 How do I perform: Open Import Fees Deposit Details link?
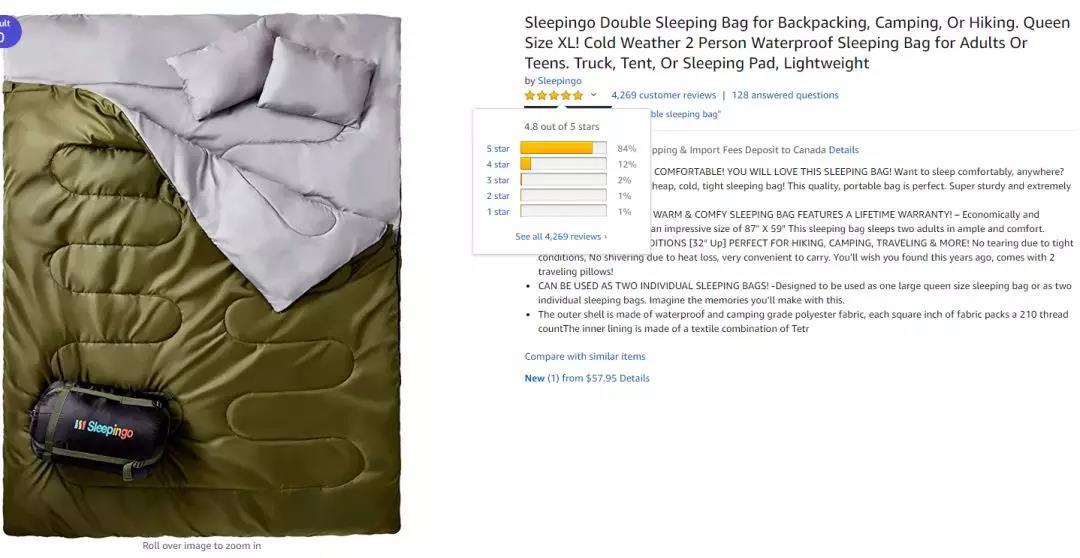(844, 149)
